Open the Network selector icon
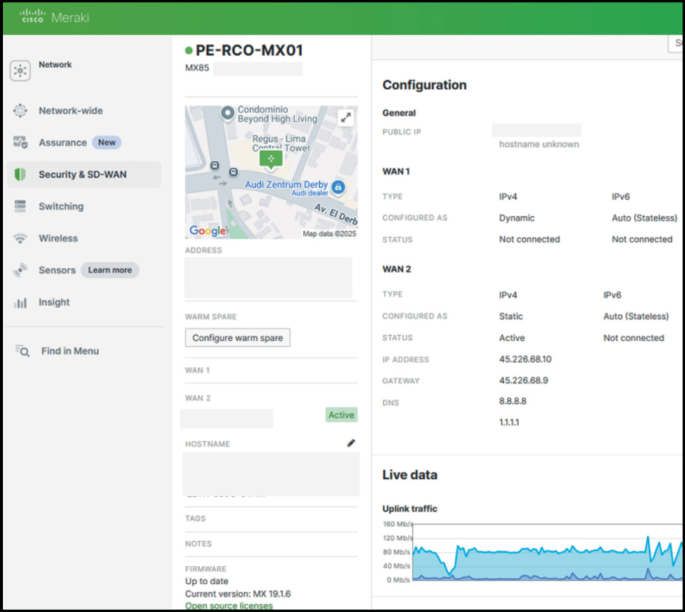Viewport: 685px width, 612px height. pos(20,70)
